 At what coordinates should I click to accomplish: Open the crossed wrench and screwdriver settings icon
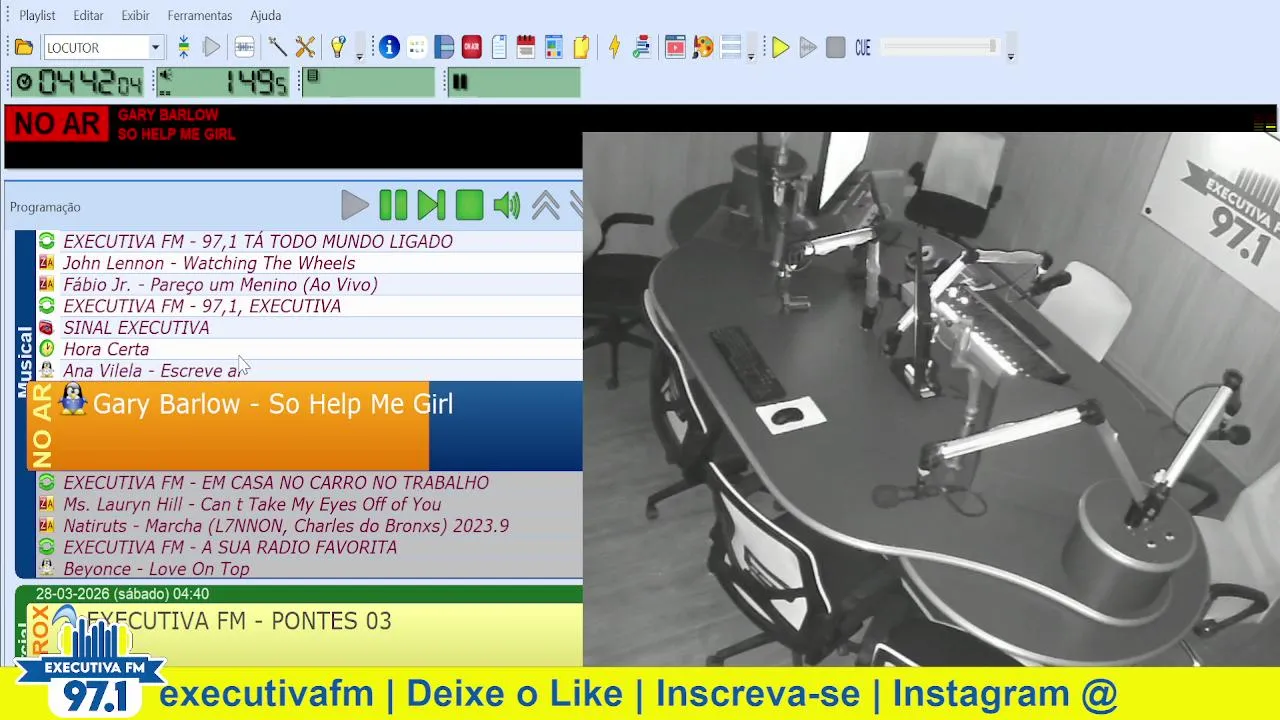tap(305, 47)
